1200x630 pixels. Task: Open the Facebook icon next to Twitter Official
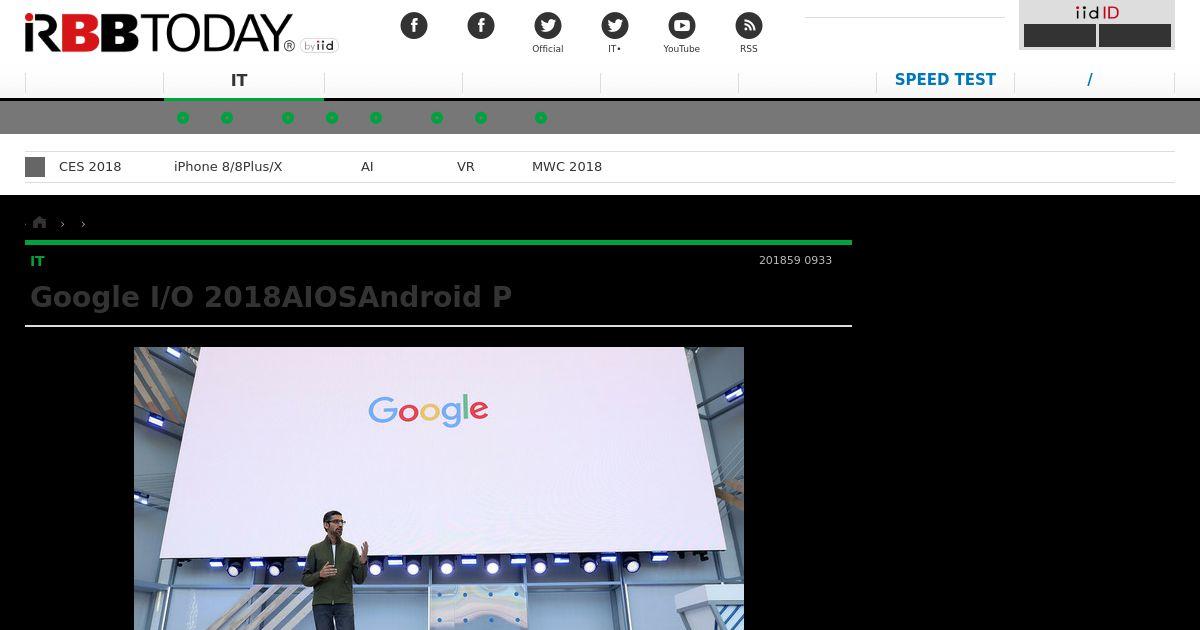481,26
